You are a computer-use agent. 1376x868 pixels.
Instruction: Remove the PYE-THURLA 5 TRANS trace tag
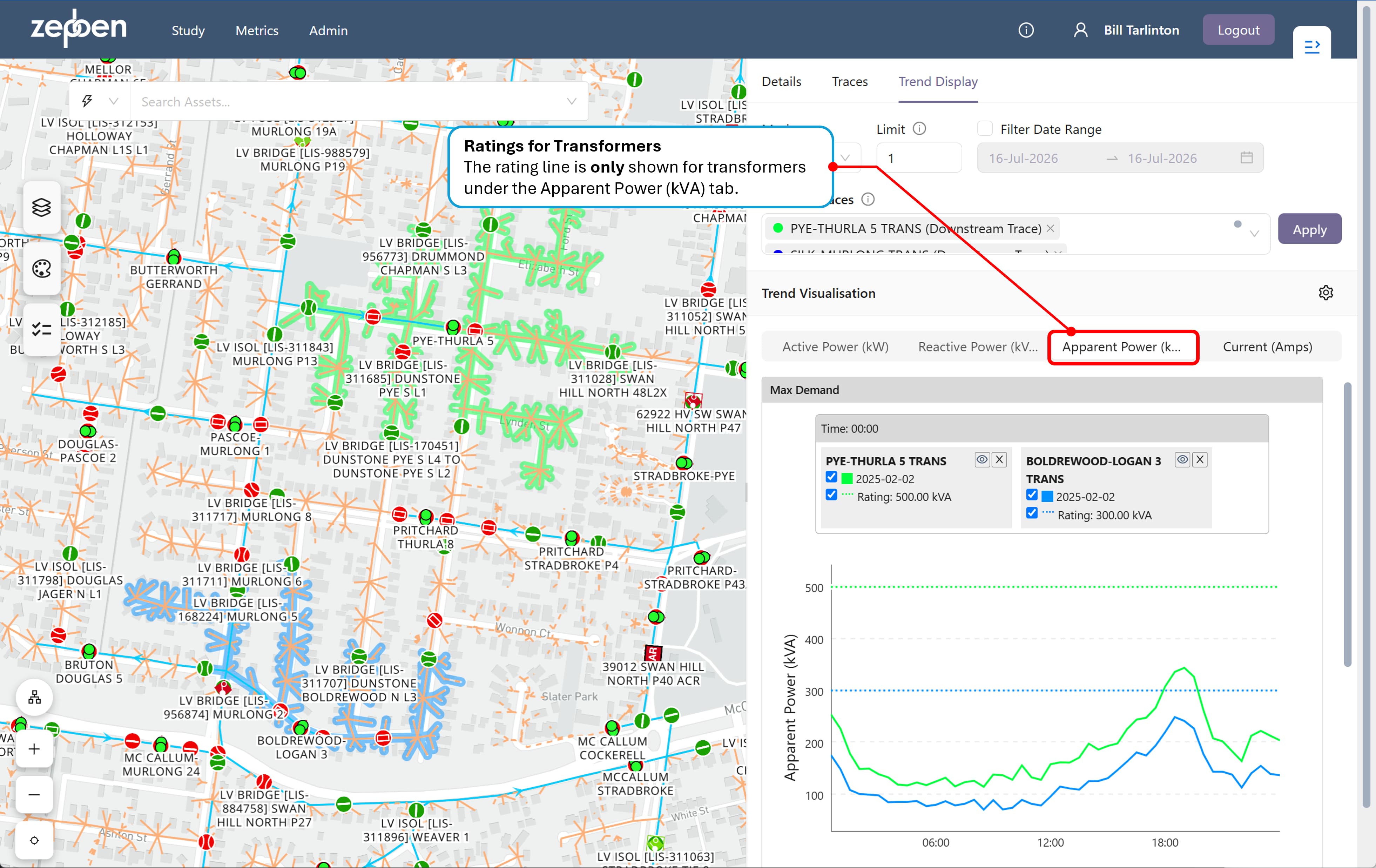coord(1050,229)
